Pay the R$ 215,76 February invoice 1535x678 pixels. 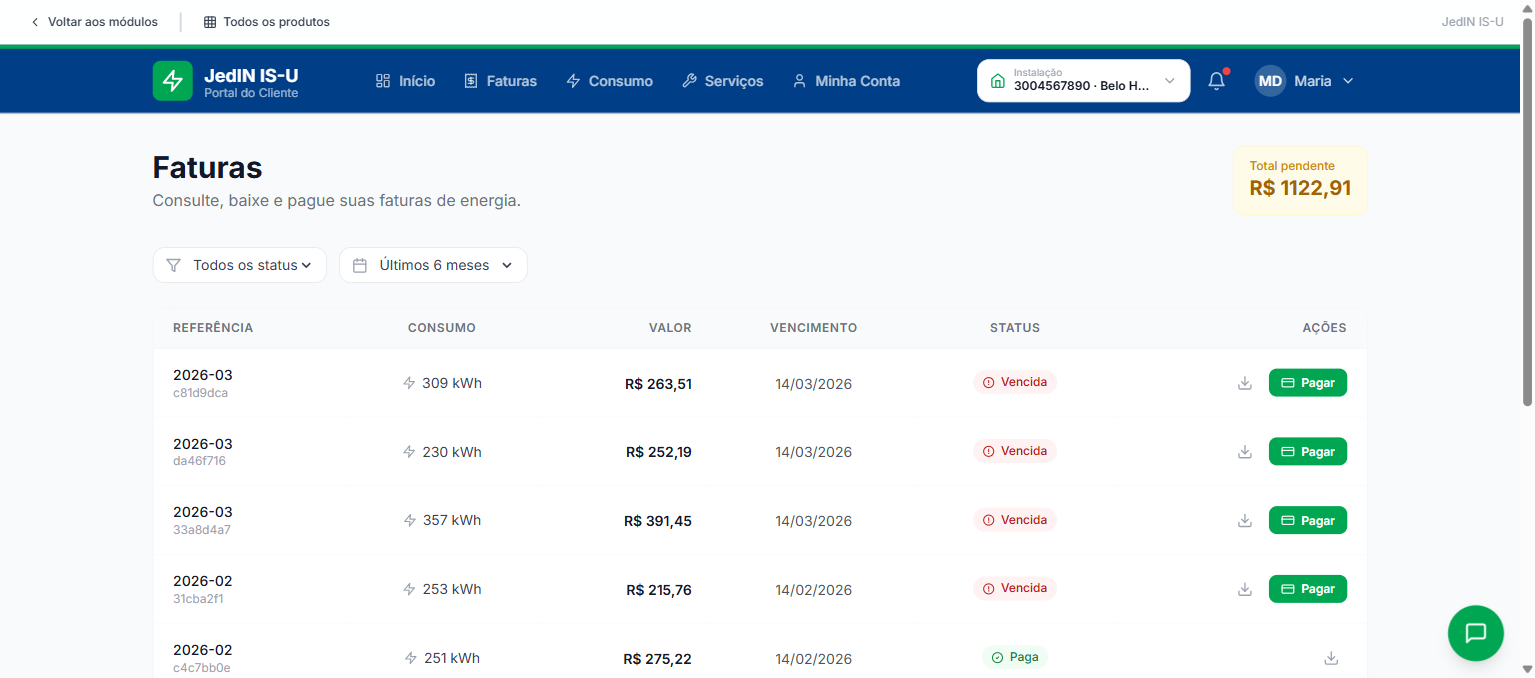pyautogui.click(x=1307, y=590)
